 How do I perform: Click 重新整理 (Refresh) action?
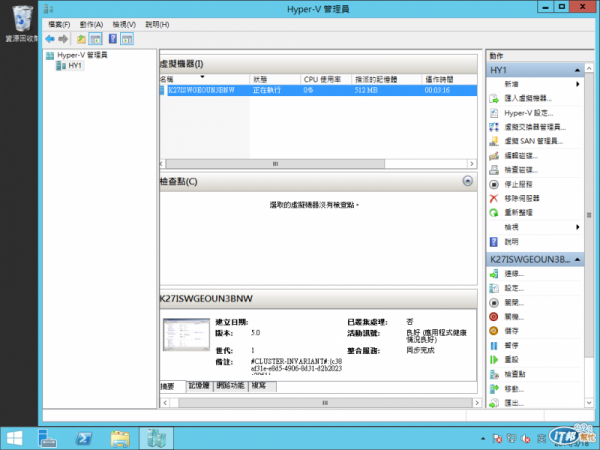point(518,213)
